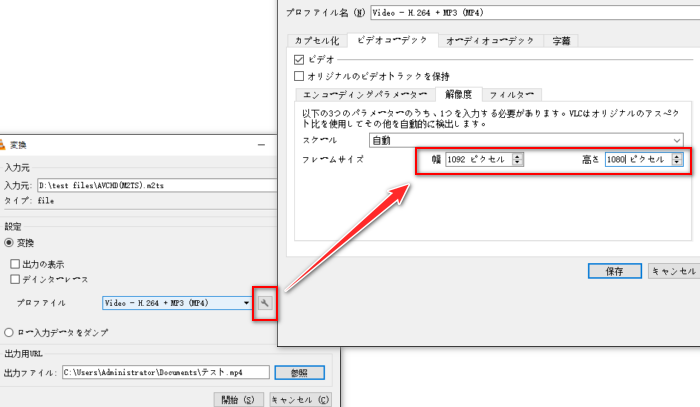Open エンコーディングパラメーター sub-tab
Viewport: 700px width, 407px height.
pos(364,95)
